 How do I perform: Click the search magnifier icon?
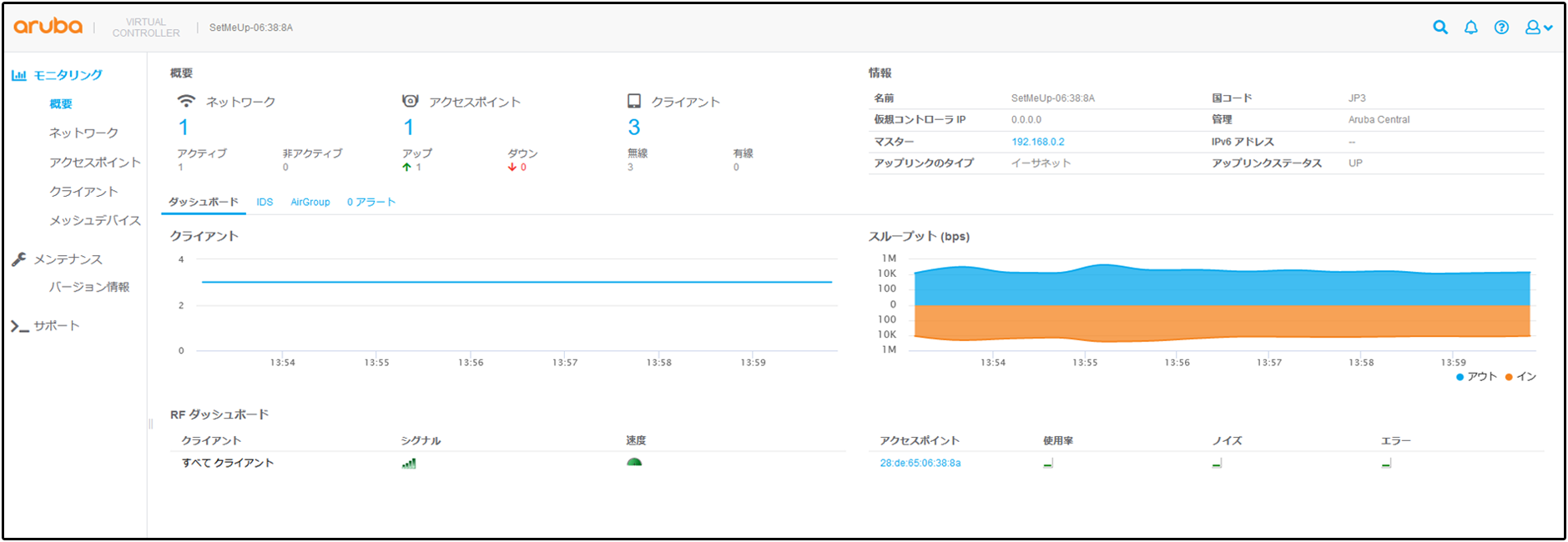[x=1440, y=28]
